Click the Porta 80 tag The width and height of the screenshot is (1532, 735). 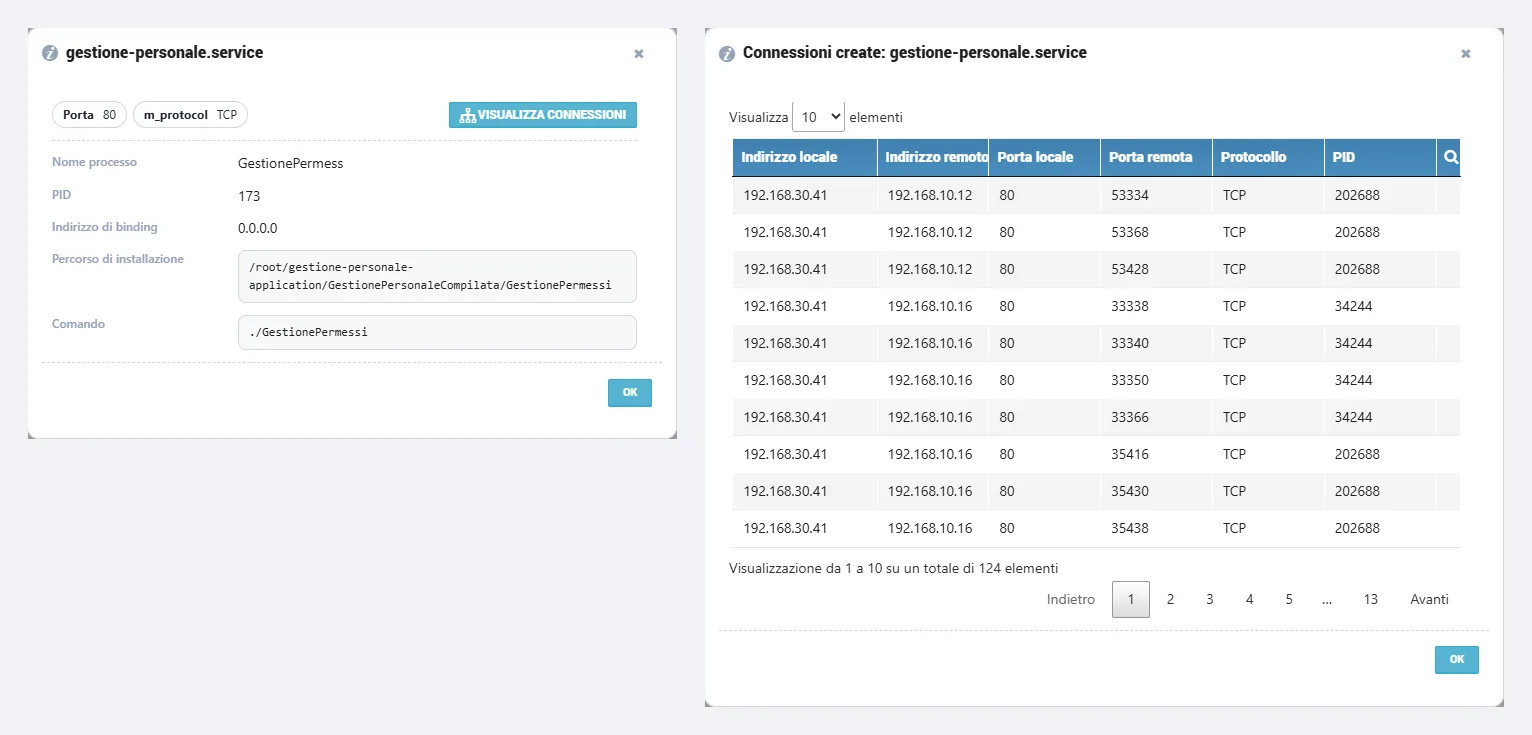tap(89, 115)
